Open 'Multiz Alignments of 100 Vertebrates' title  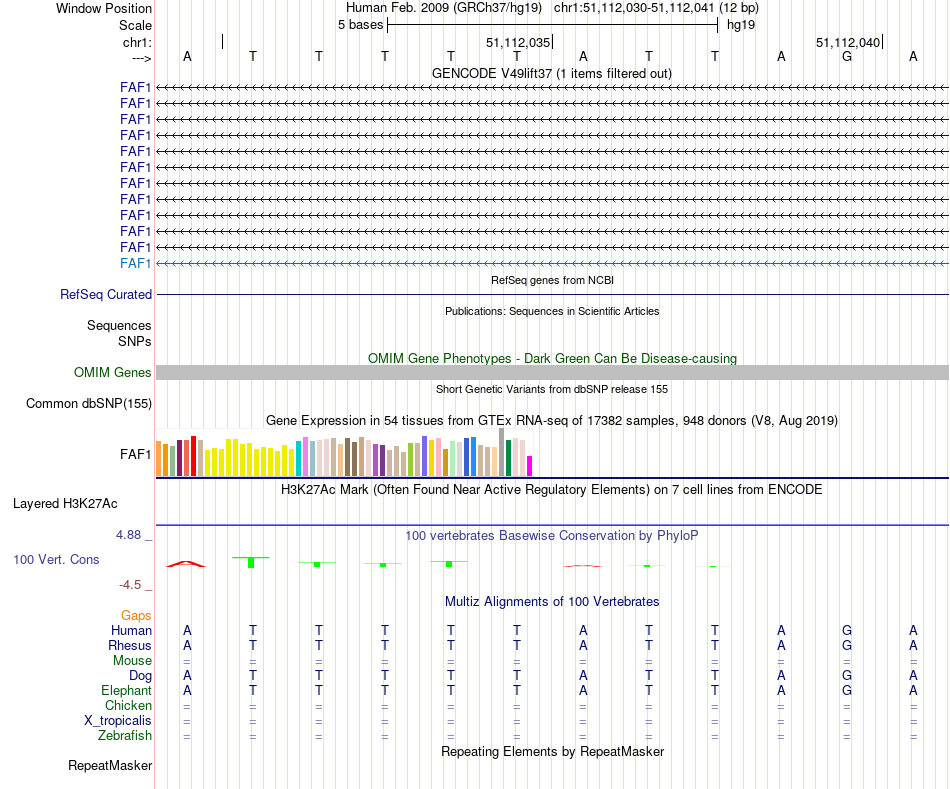[552, 602]
